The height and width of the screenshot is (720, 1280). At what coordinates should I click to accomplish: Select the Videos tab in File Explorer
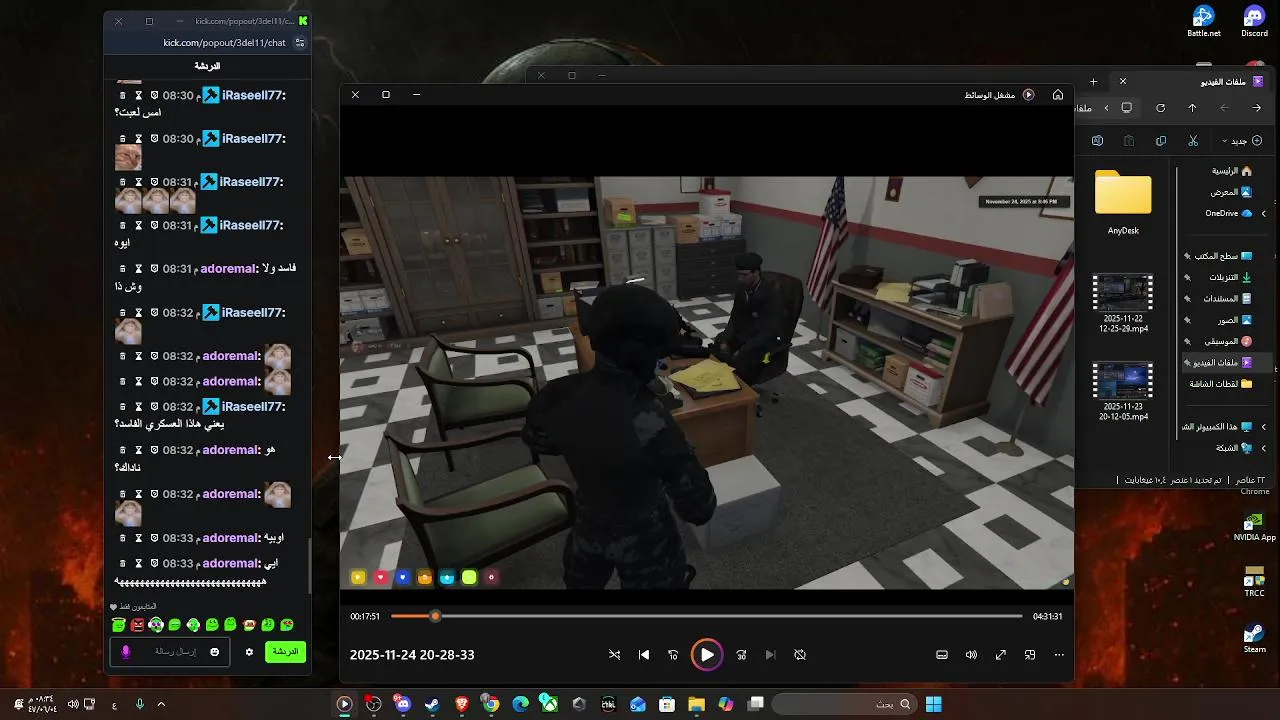point(1190,82)
